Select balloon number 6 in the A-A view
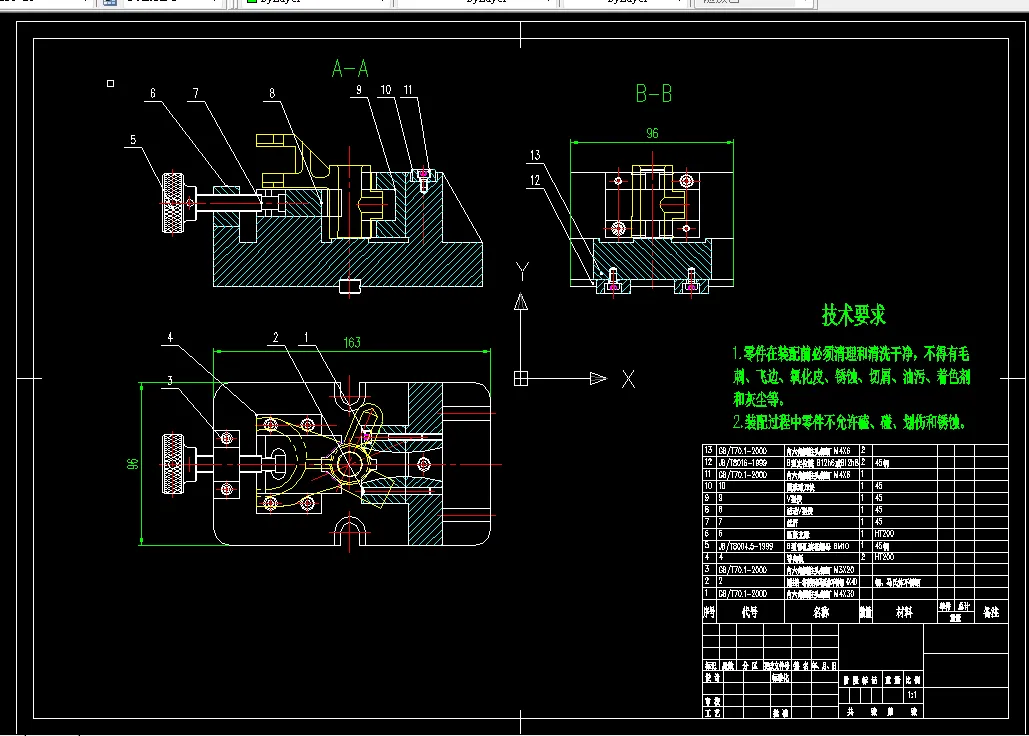This screenshot has width=1029, height=736. 153,93
